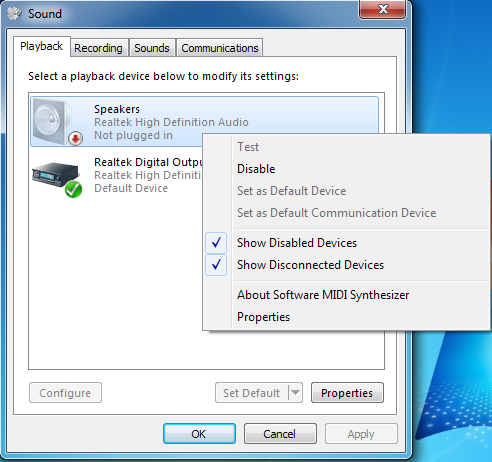Open the Communications tab
Screen dimensions: 492x462
(x=220, y=48)
